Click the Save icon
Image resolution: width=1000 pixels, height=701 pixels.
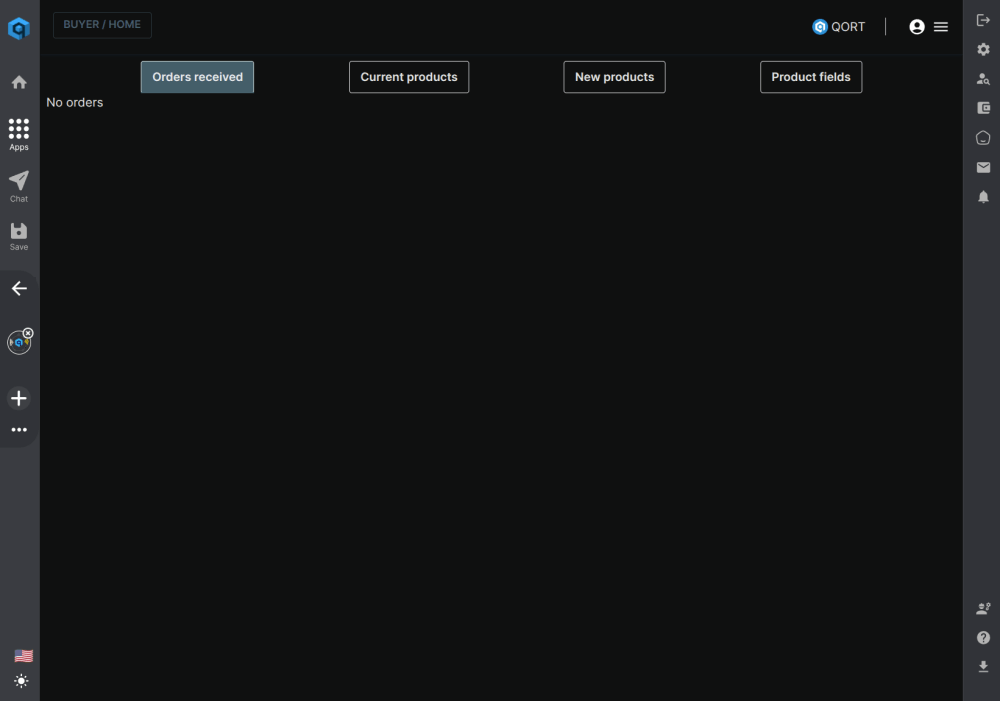coord(19,236)
